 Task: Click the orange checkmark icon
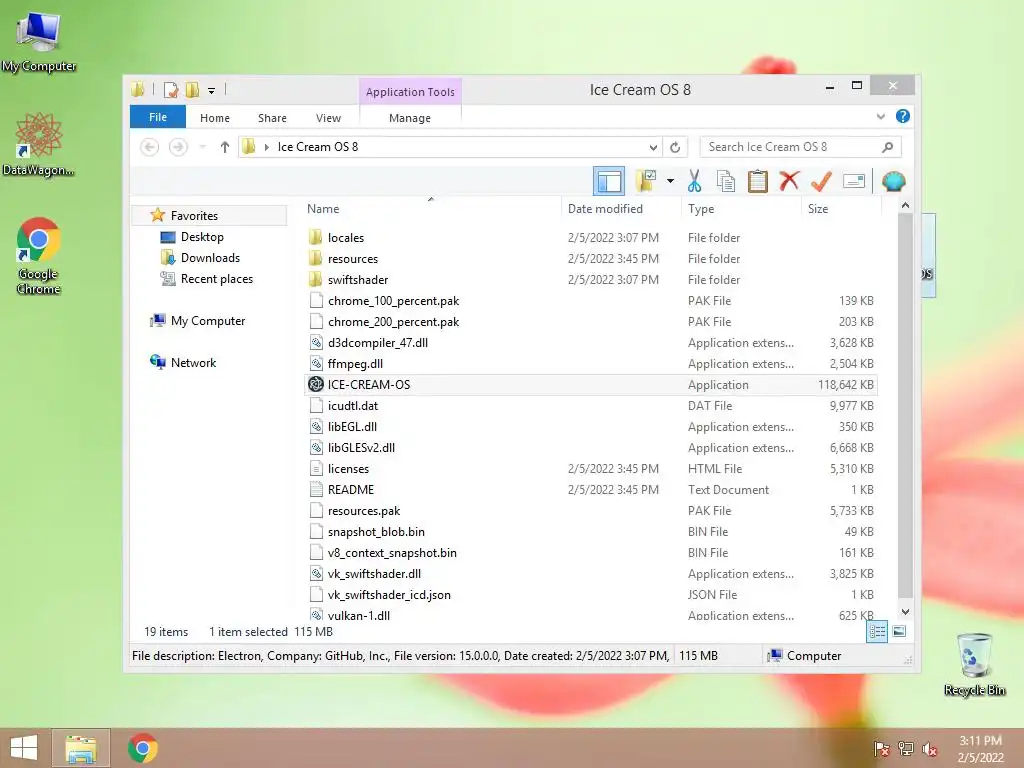pos(821,181)
